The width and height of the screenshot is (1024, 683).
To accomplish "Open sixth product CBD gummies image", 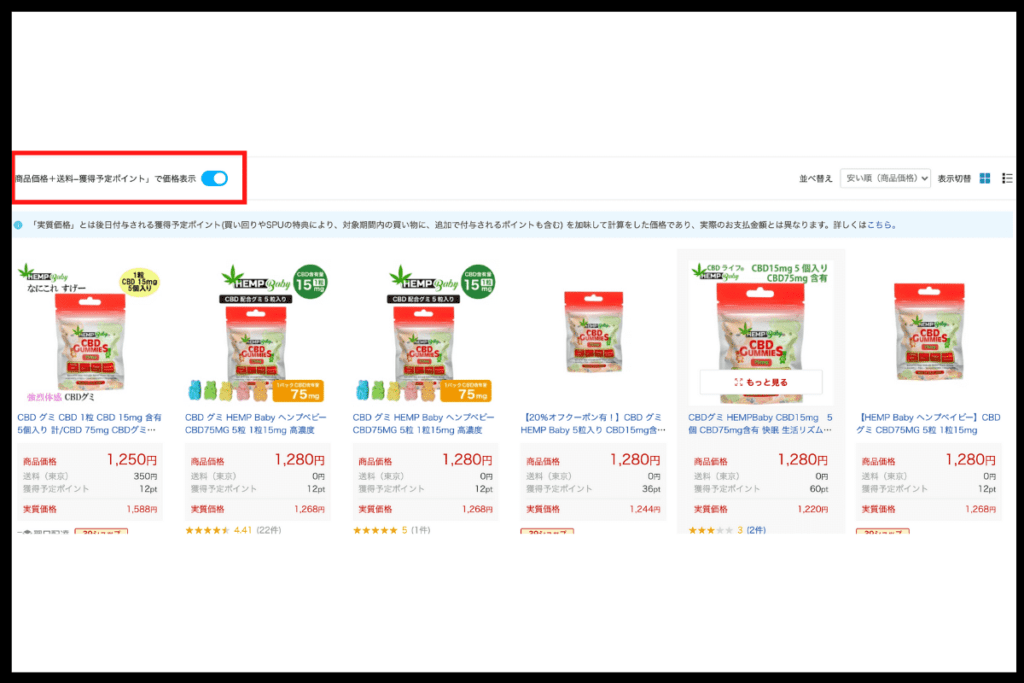I will tap(929, 331).
